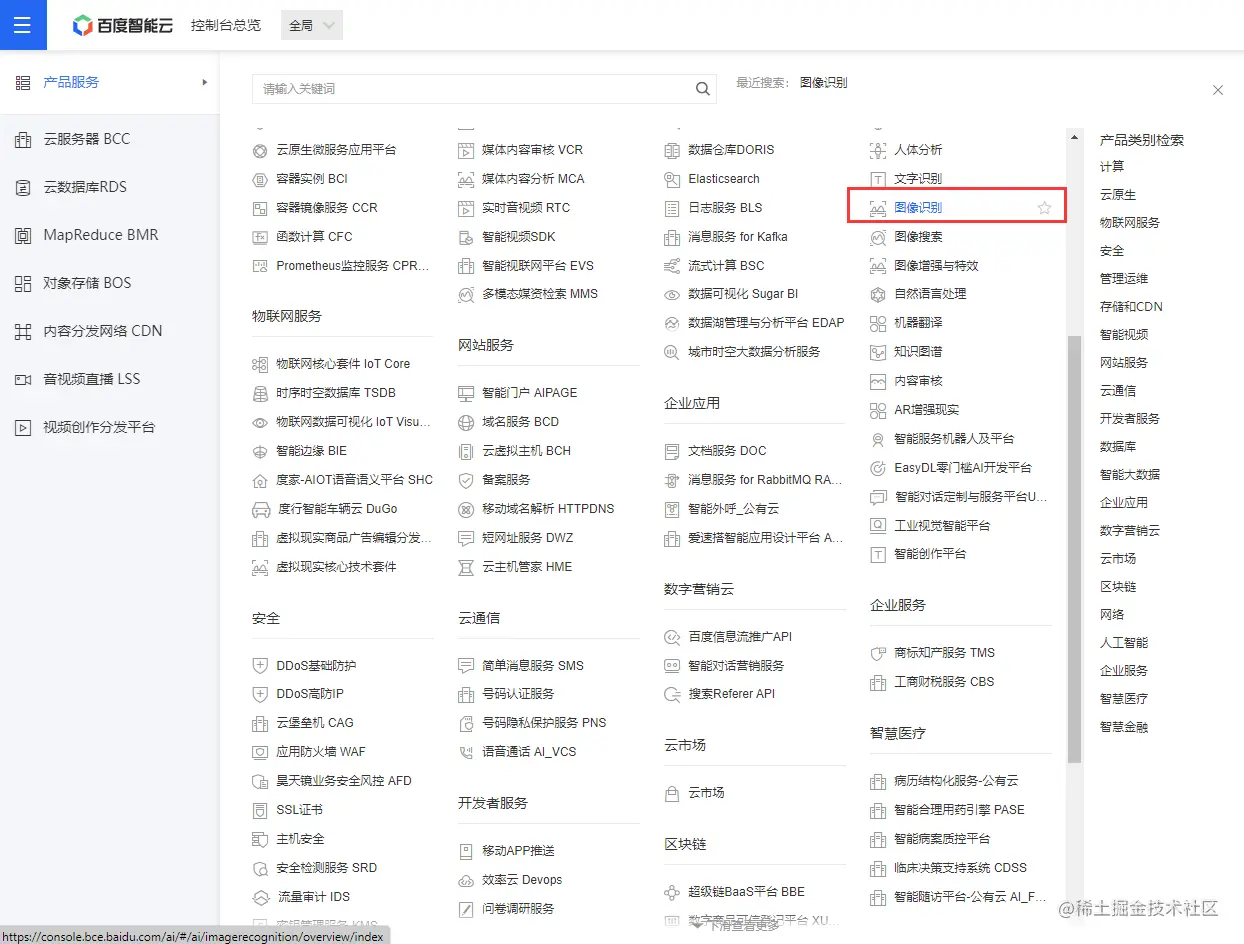Open the hamburger menu icon
This screenshot has width=1244, height=944.
point(22,25)
